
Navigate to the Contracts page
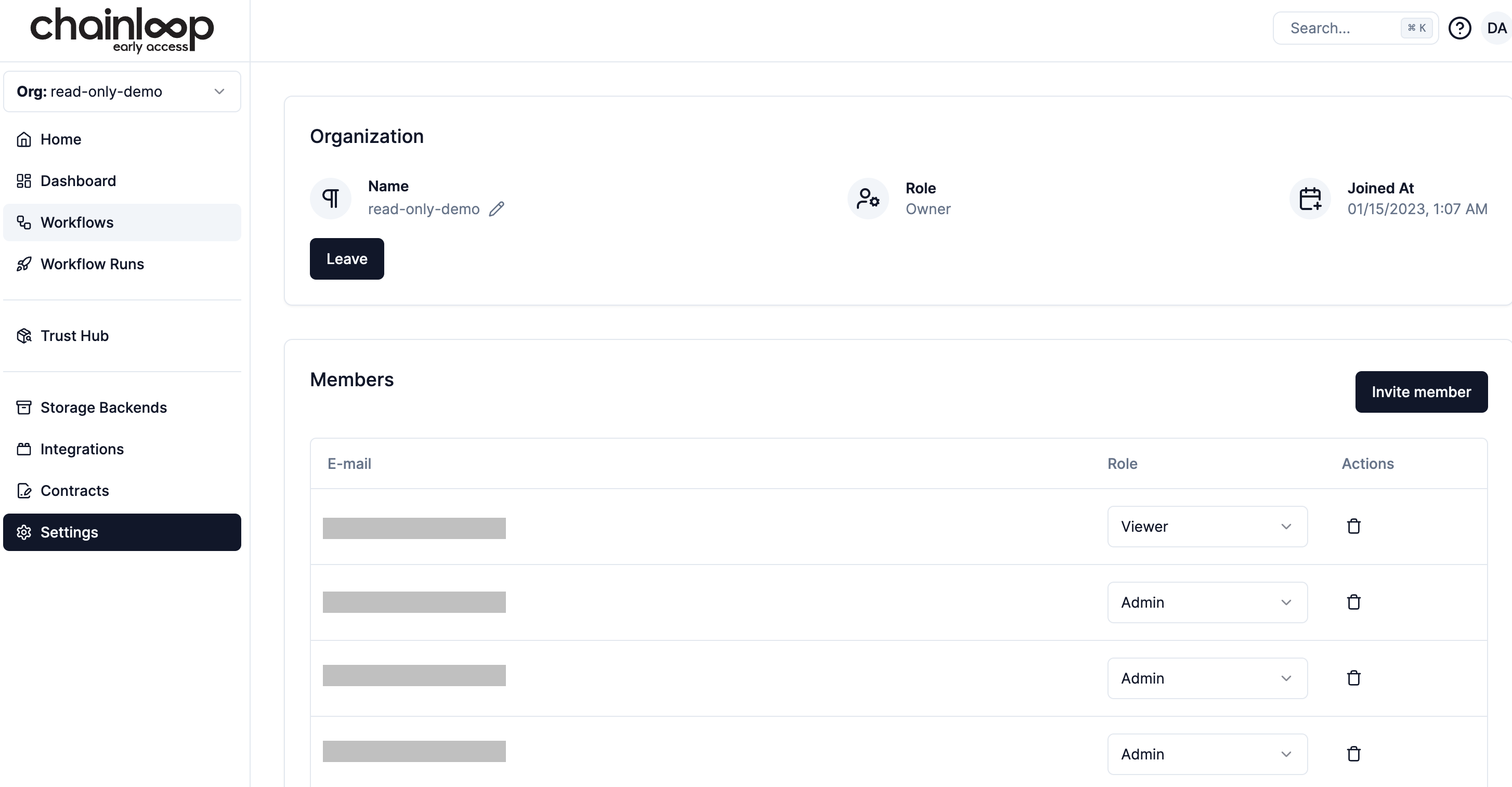(x=74, y=490)
